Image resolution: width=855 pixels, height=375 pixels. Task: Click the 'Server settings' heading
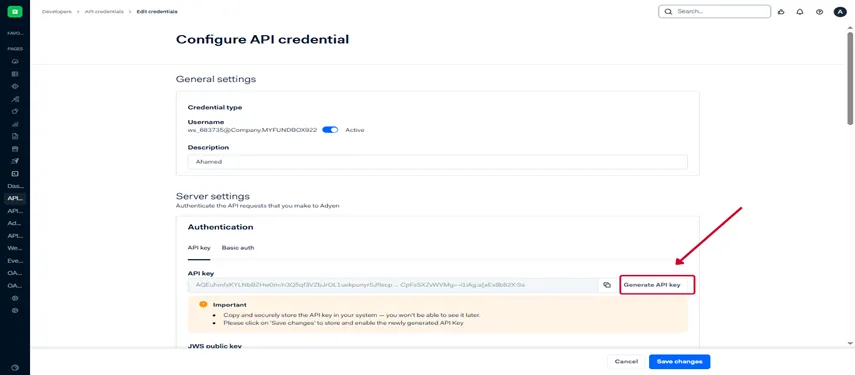[213, 196]
